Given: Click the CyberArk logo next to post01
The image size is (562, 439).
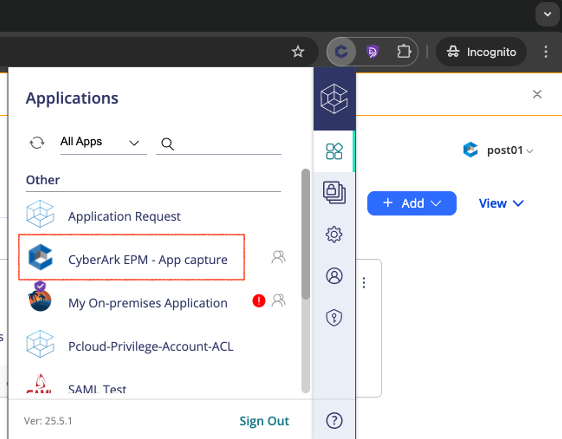Looking at the screenshot, I should (x=470, y=150).
